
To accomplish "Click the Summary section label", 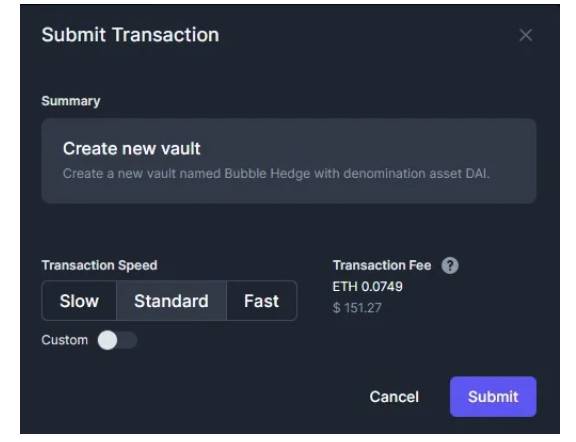I will (x=71, y=101).
